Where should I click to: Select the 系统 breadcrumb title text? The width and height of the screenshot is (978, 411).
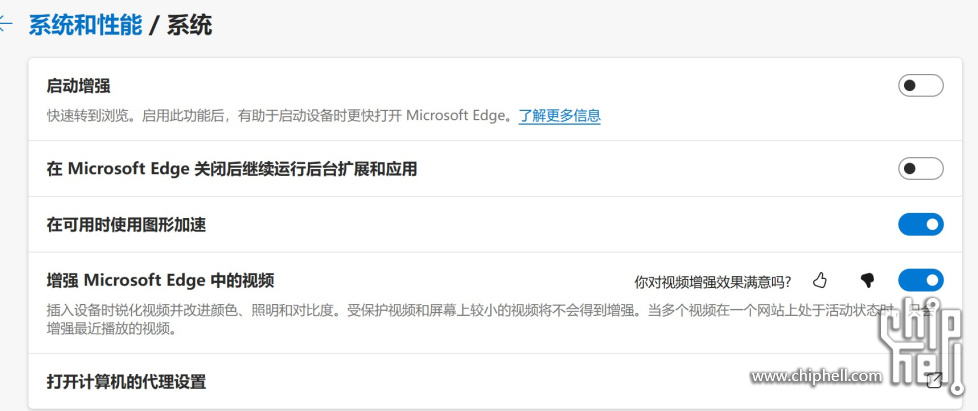tap(189, 26)
